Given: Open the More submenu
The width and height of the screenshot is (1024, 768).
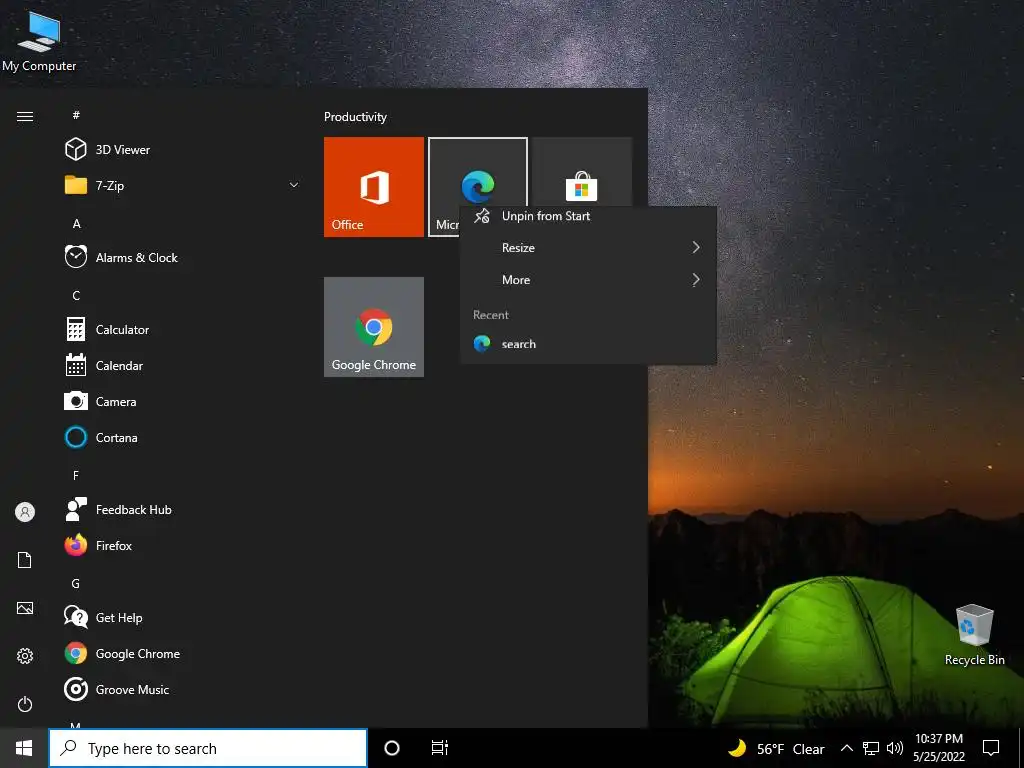Looking at the screenshot, I should point(588,280).
